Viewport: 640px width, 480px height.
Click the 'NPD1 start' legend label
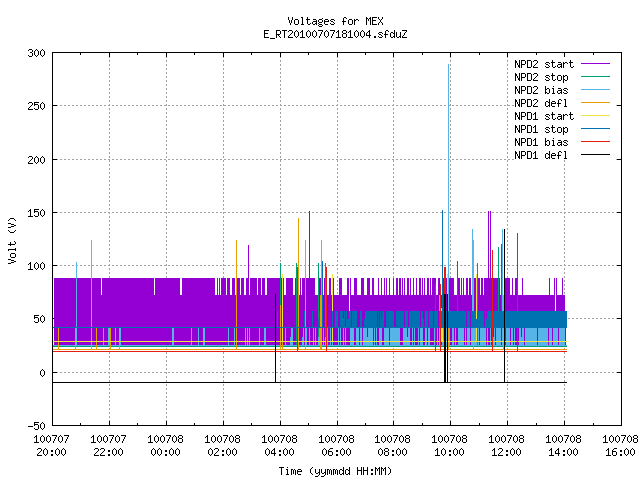(544, 116)
